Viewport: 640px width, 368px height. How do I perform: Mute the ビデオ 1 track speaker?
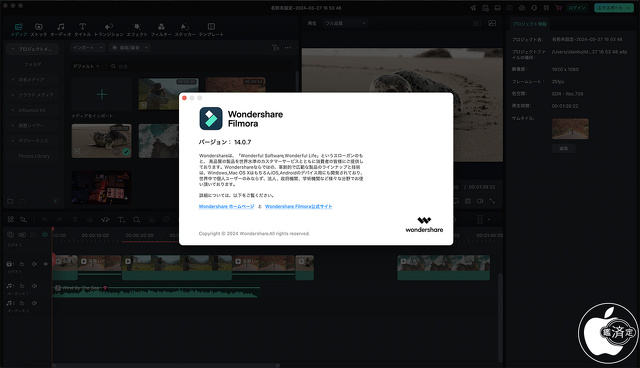[x=34, y=264]
